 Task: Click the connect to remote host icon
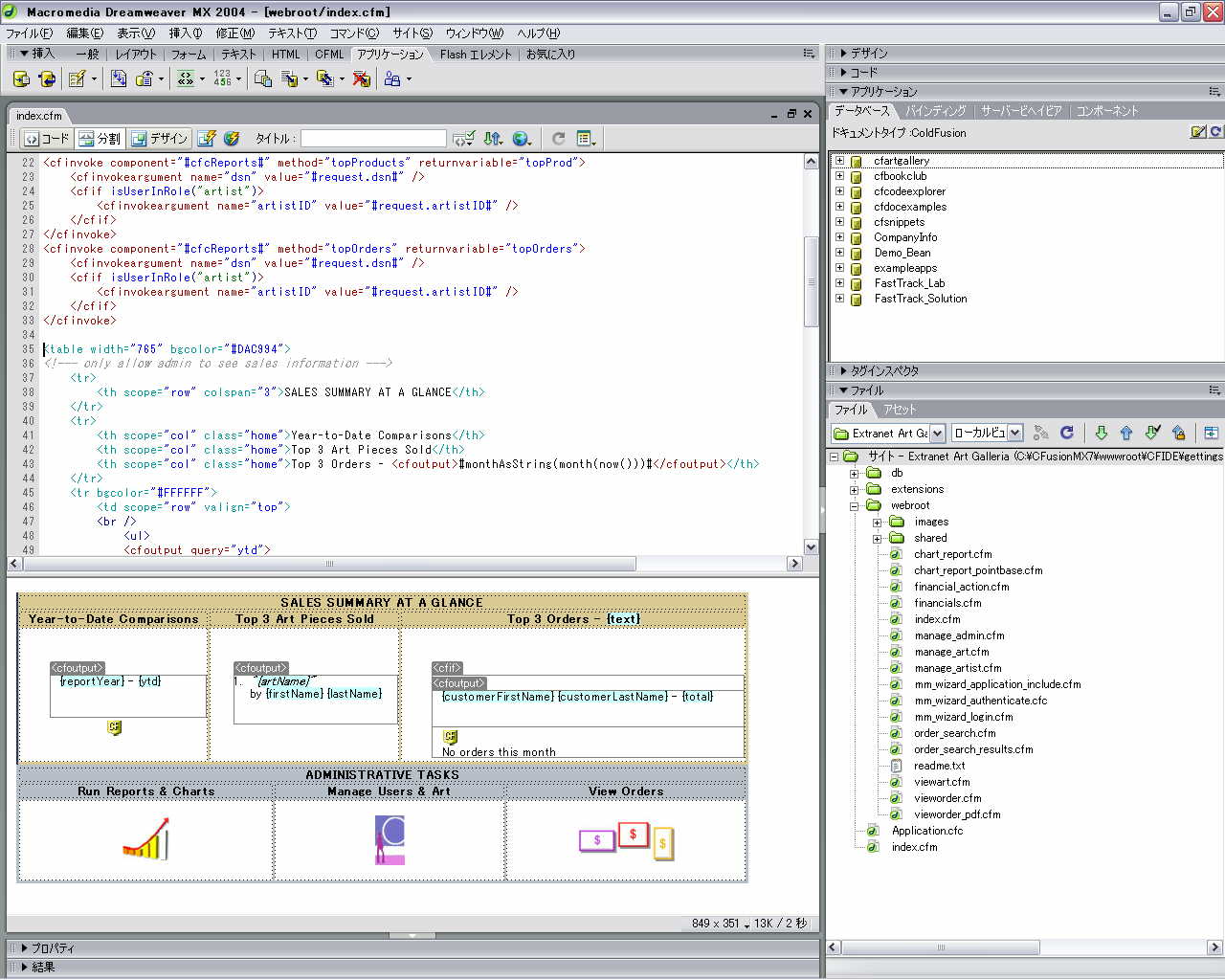pyautogui.click(x=1041, y=433)
